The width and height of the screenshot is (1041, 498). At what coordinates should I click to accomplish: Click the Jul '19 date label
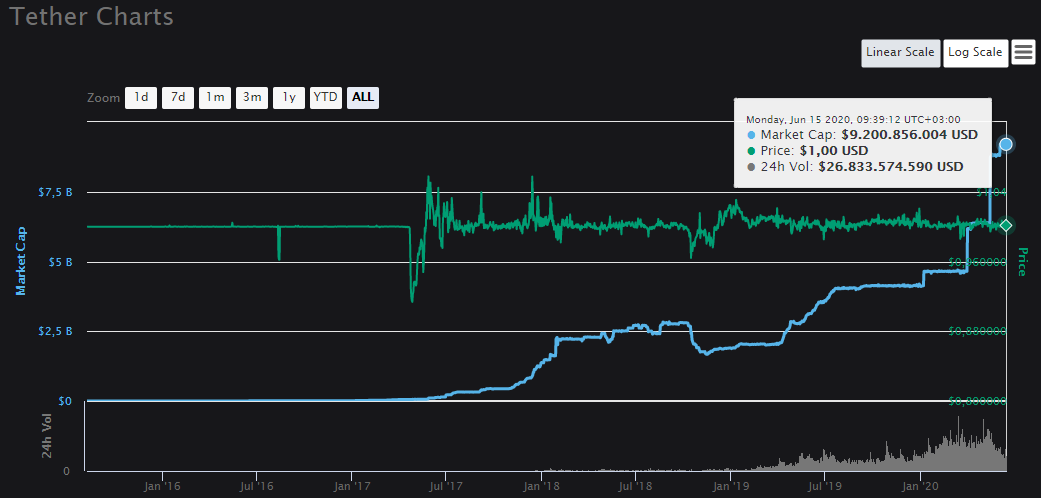point(824,485)
